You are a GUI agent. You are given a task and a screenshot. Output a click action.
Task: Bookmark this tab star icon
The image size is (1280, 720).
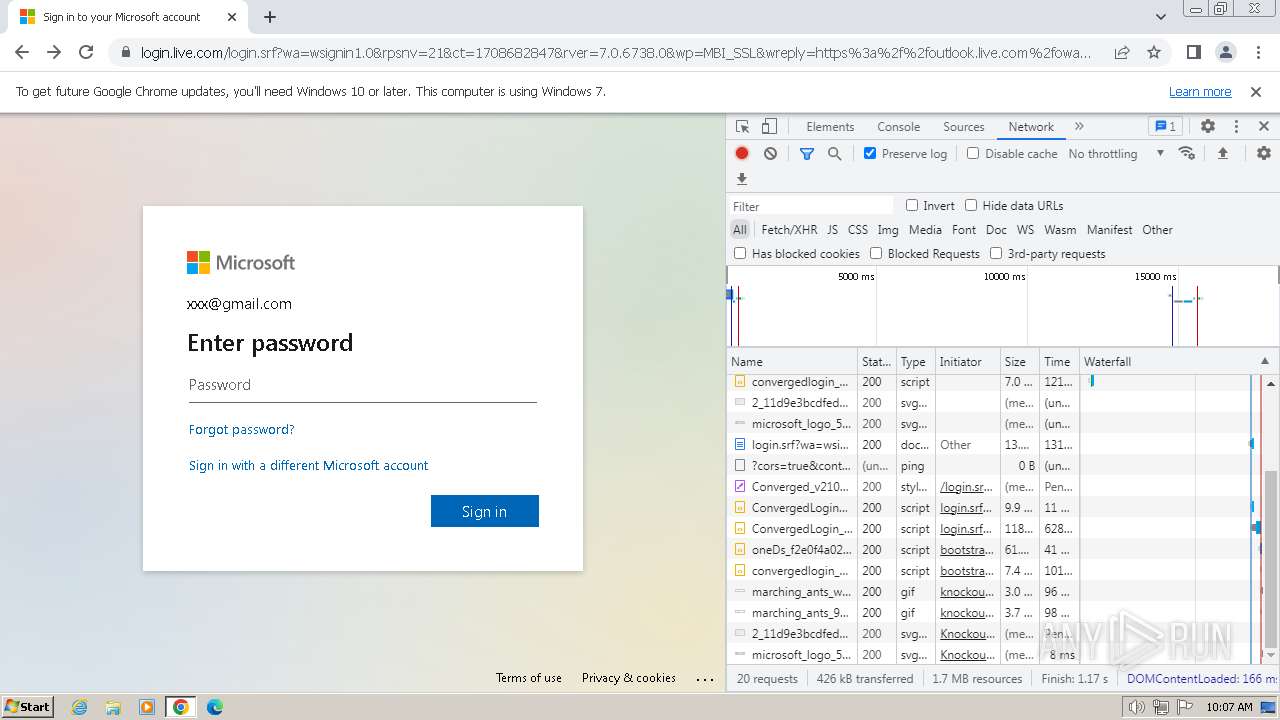point(1154,52)
